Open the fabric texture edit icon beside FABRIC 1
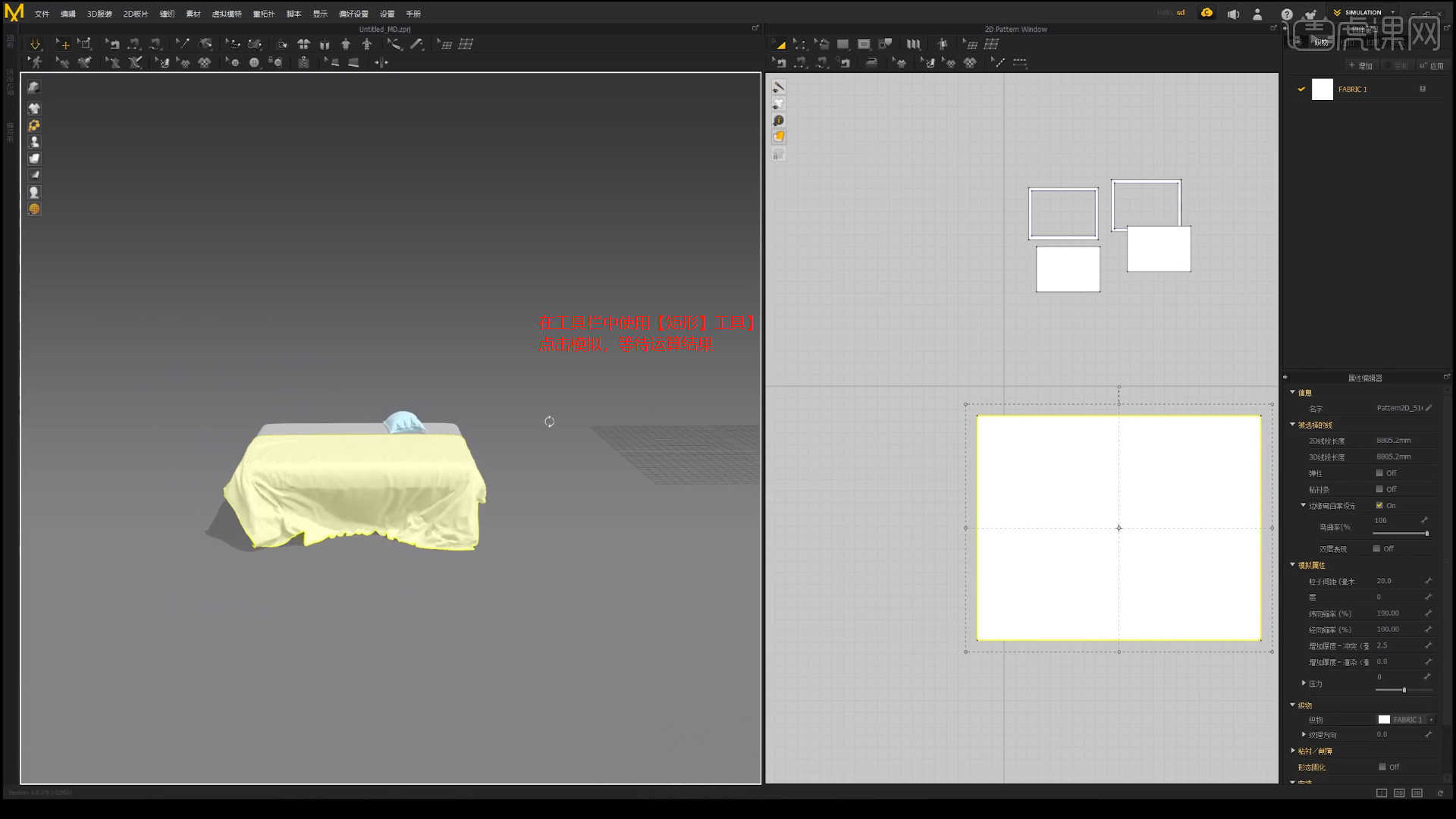 pyautogui.click(x=1423, y=89)
